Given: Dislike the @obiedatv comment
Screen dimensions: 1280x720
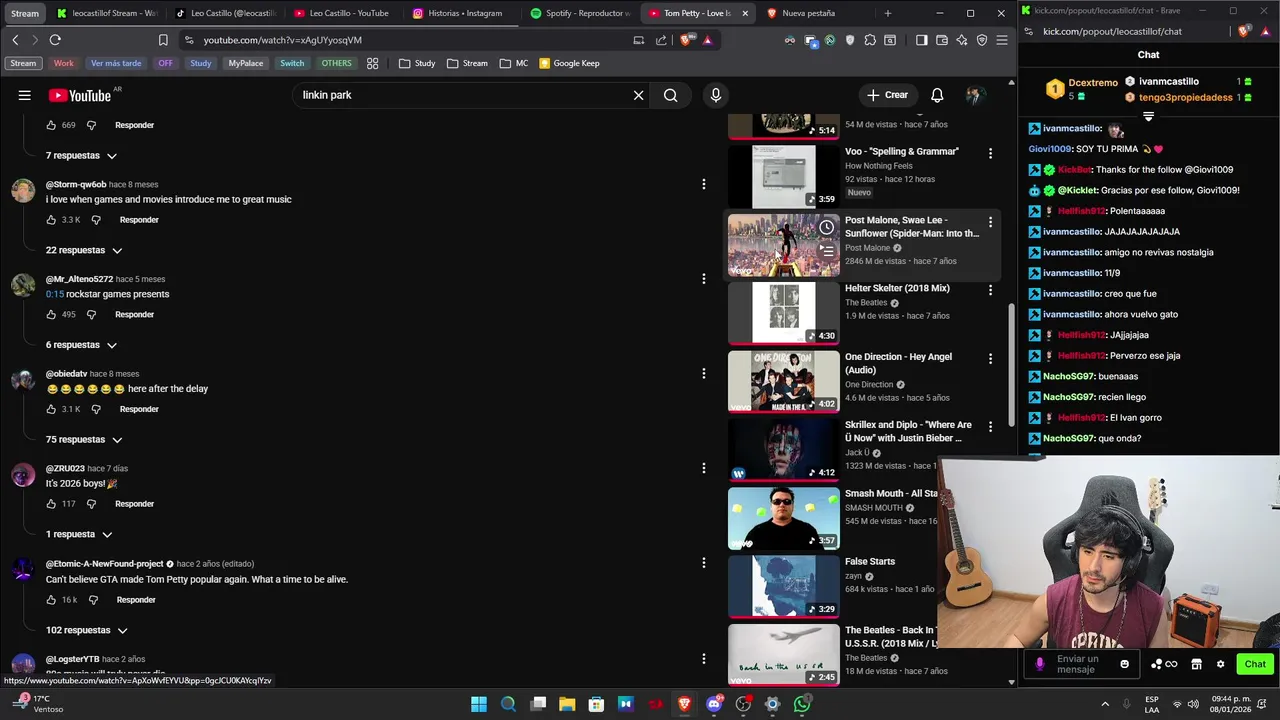Looking at the screenshot, I should pyautogui.click(x=96, y=409).
